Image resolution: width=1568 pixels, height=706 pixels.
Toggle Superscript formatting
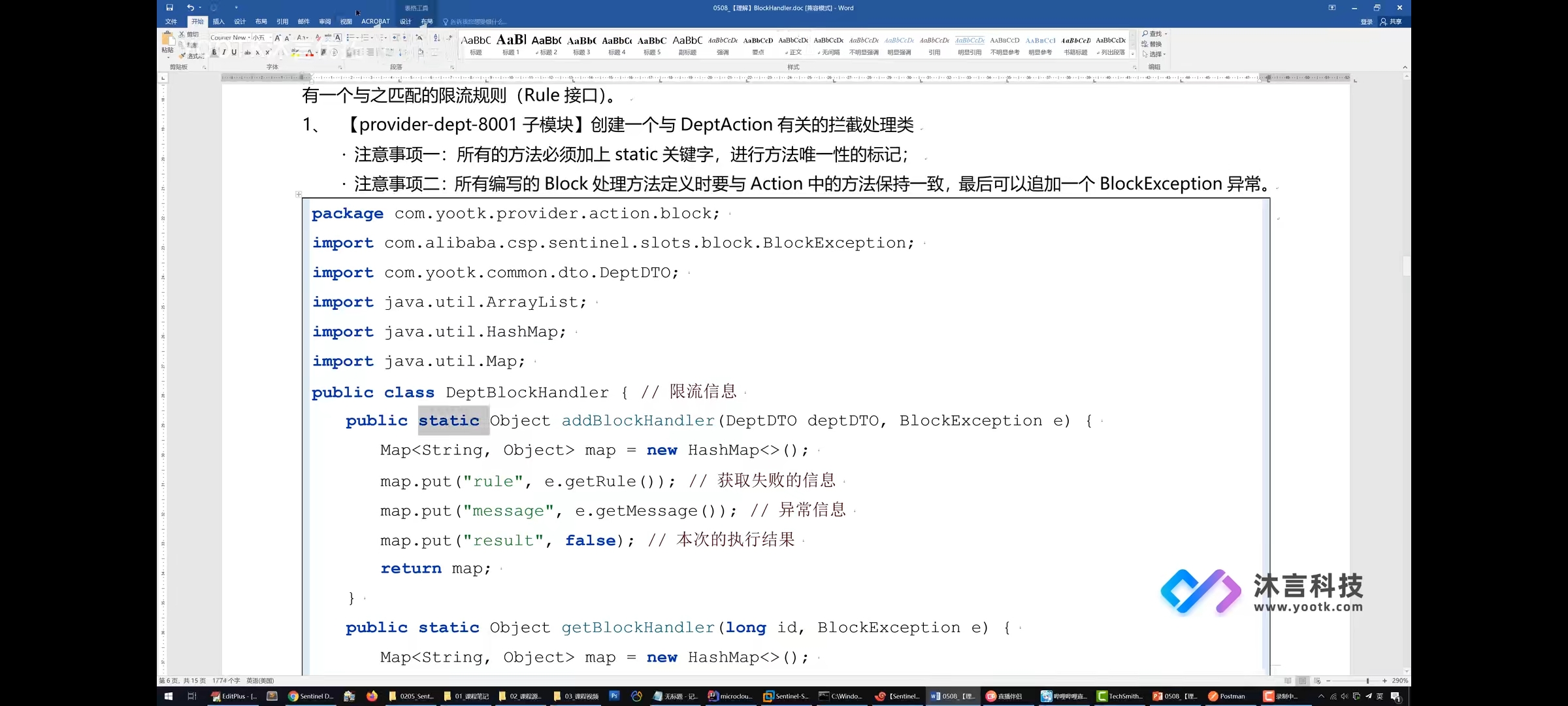267,52
